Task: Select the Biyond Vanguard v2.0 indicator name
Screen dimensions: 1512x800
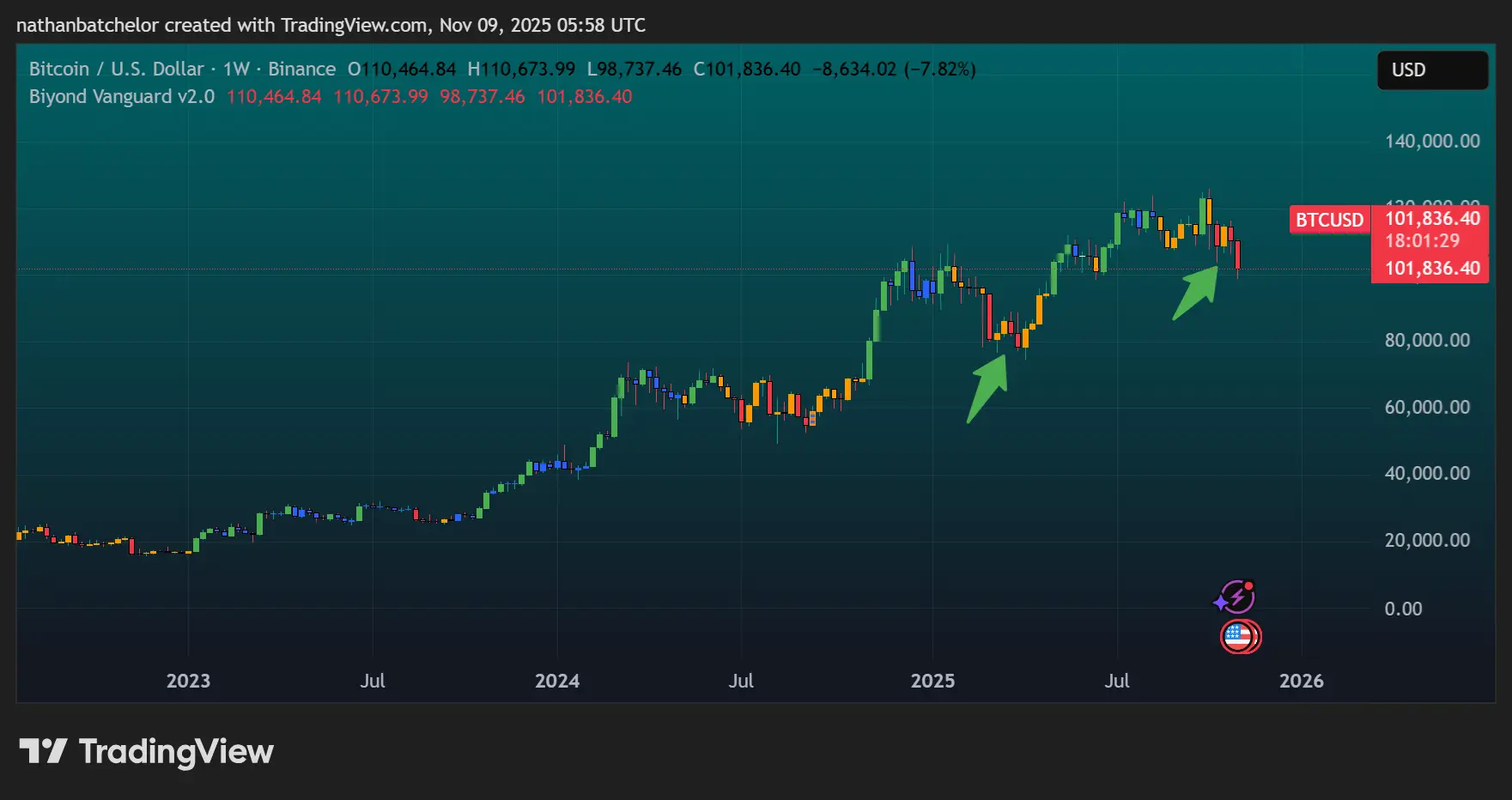Action: point(122,97)
